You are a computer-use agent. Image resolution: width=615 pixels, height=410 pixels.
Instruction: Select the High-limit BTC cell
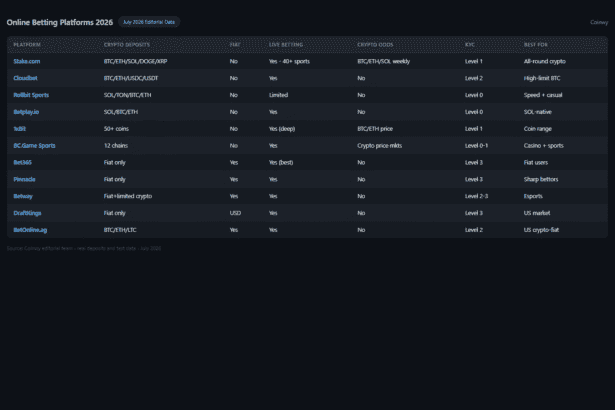pos(542,78)
